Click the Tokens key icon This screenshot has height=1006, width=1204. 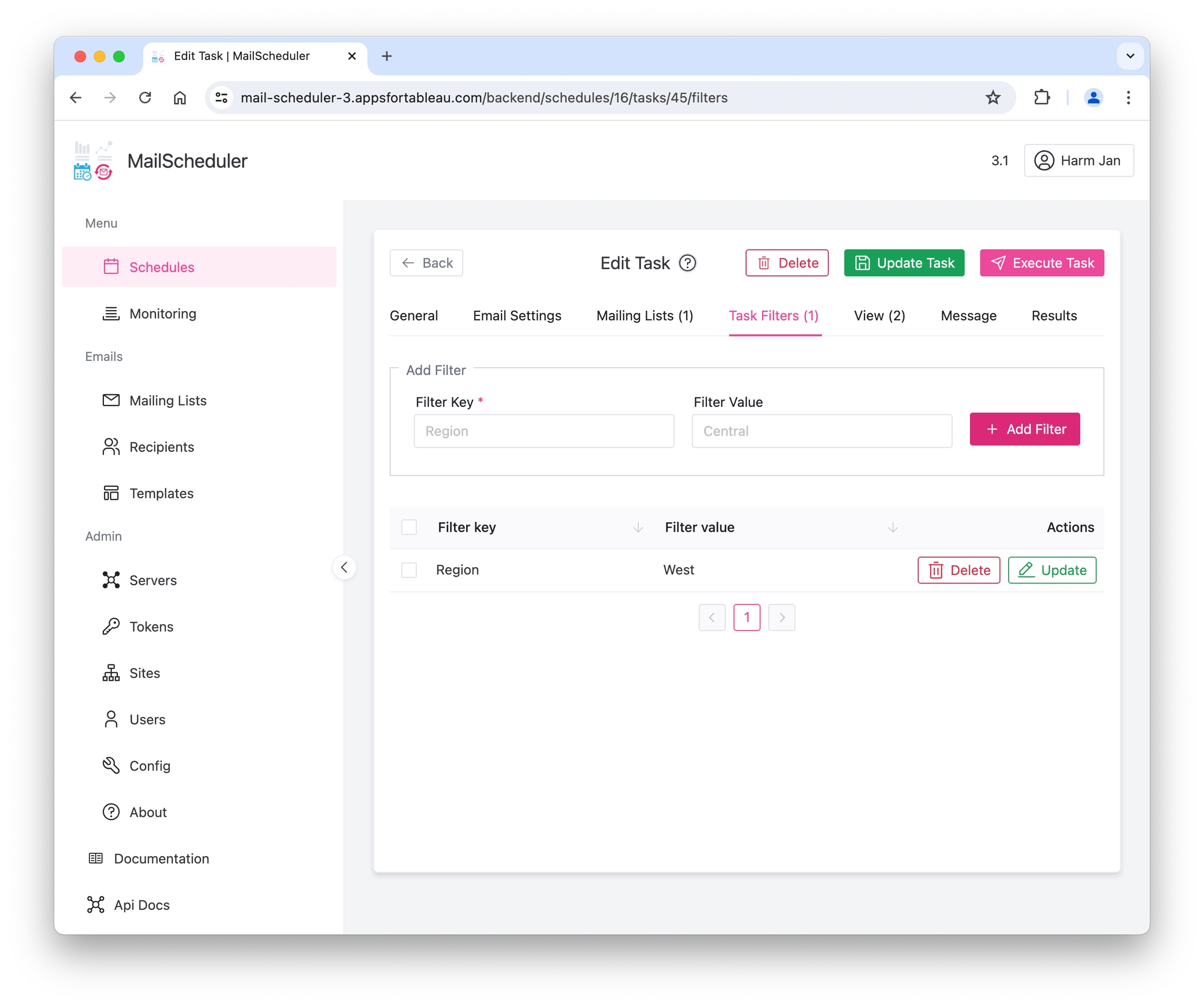coord(111,626)
